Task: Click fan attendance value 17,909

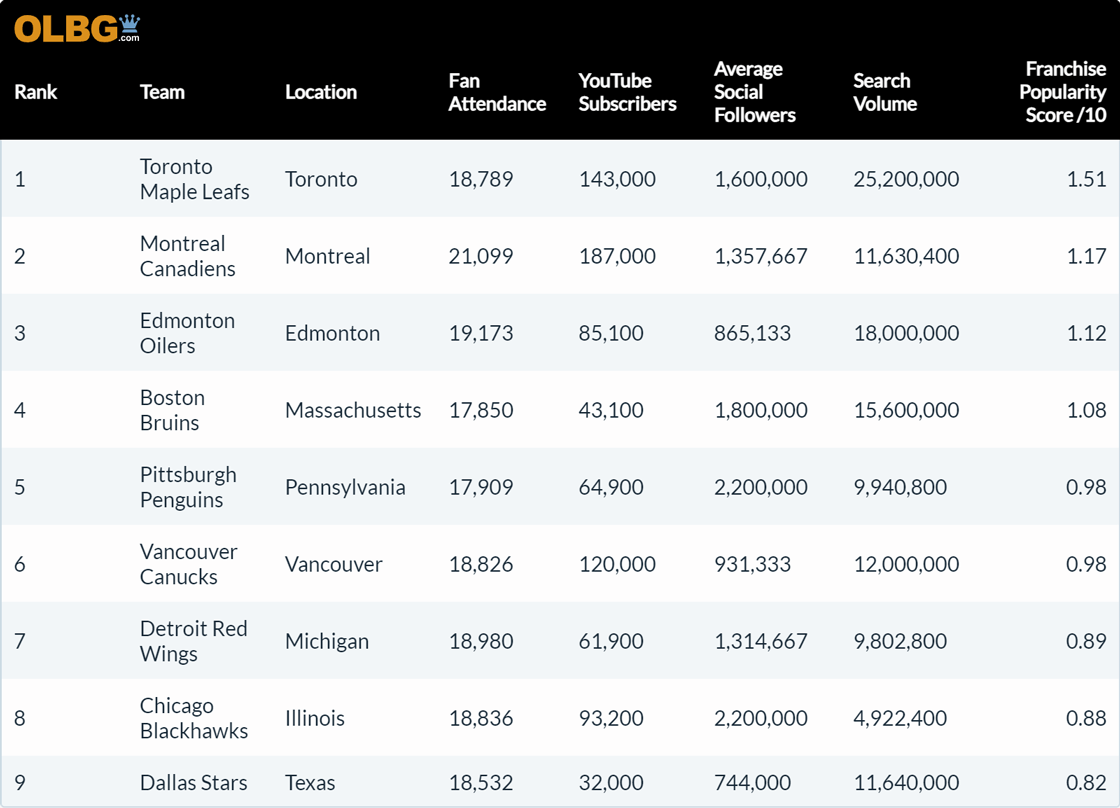Action: point(481,487)
